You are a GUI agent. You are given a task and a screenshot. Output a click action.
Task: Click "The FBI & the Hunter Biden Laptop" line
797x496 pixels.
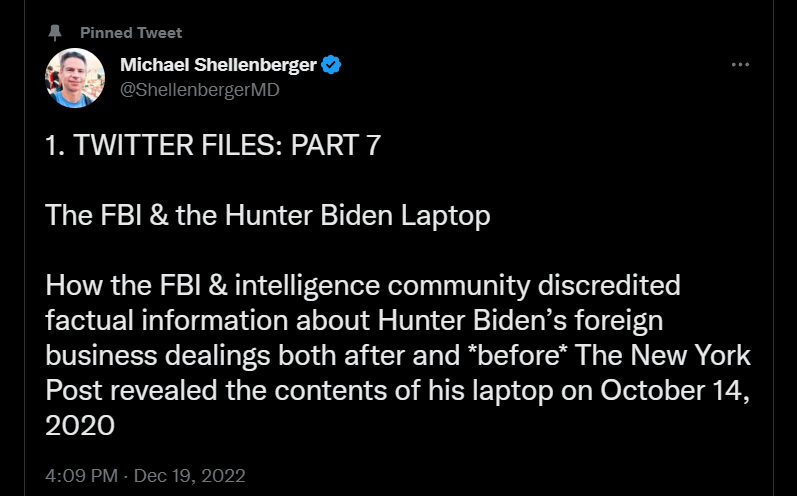268,216
